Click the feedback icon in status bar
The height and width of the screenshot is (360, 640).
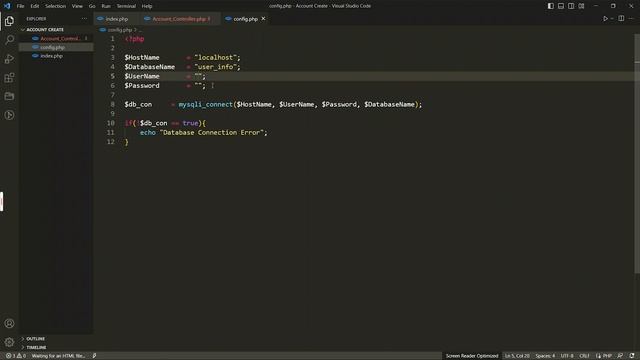[x=620, y=356]
